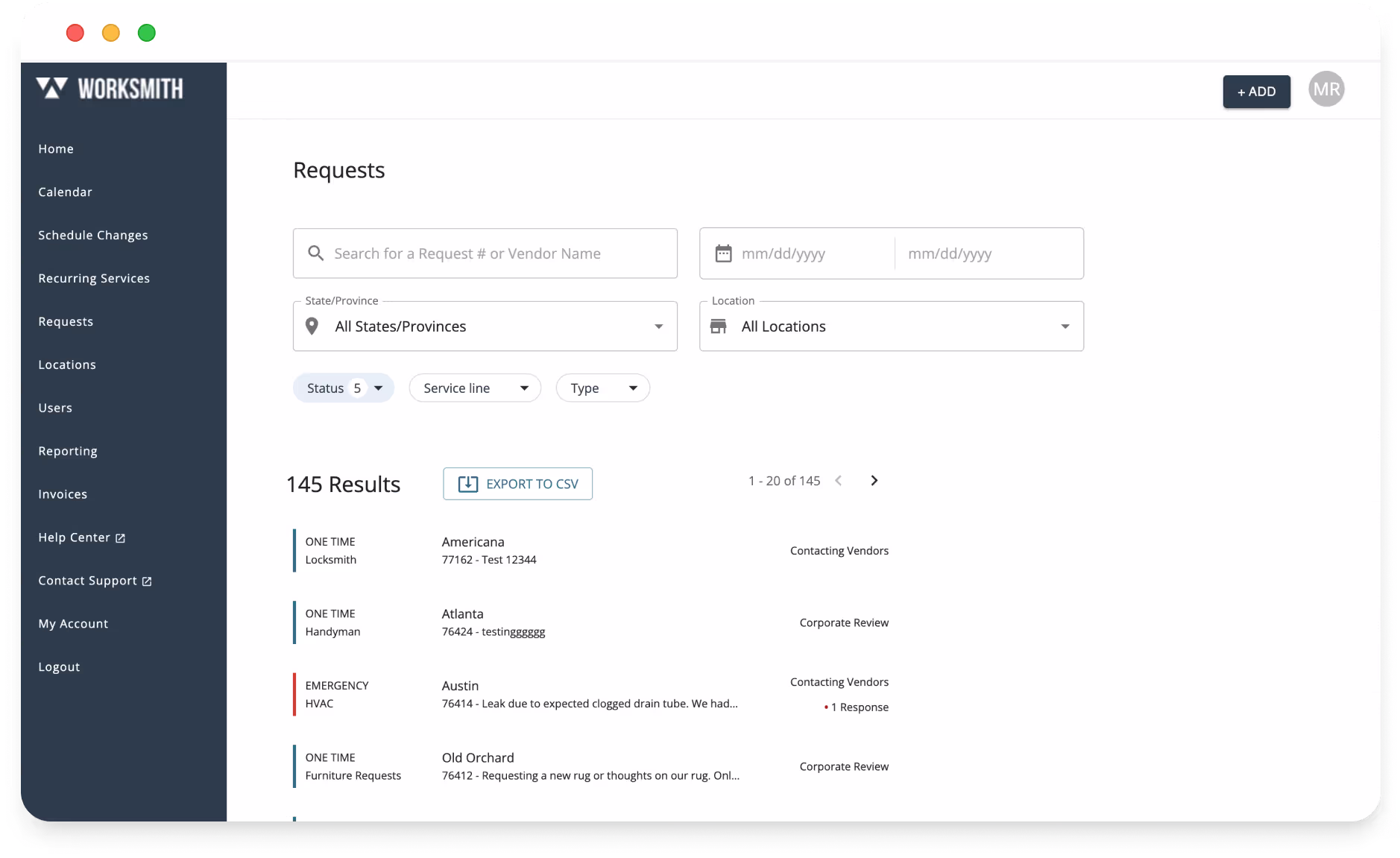The height and width of the screenshot is (858, 1400).
Task: Open Recurring Services in sidebar
Action: 94,279
